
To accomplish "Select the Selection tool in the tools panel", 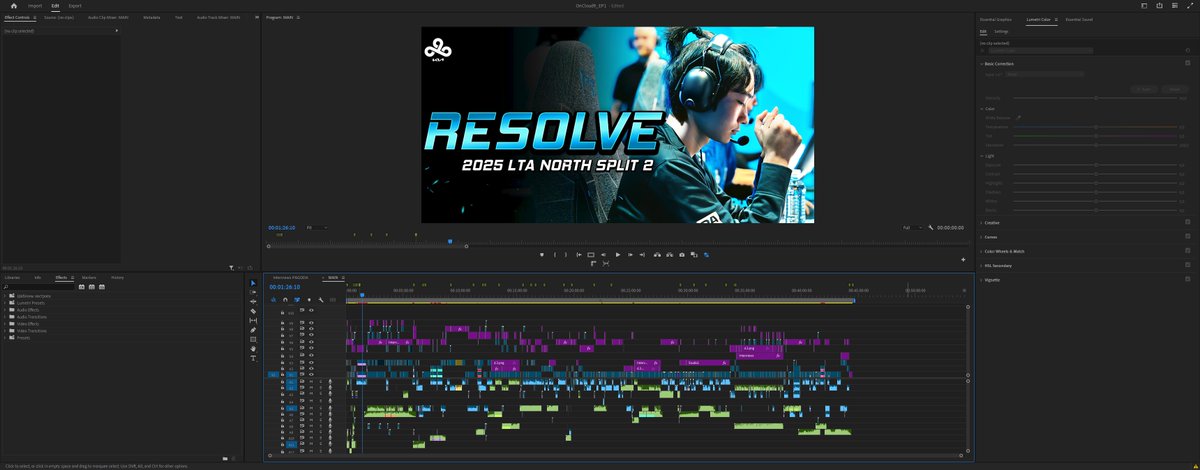I will point(253,283).
